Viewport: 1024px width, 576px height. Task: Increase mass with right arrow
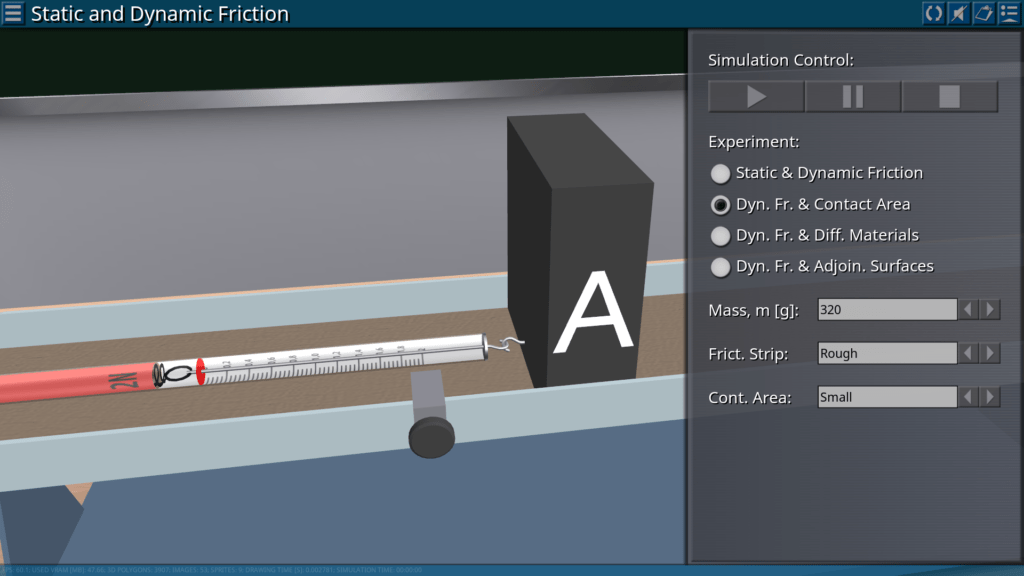pos(990,310)
